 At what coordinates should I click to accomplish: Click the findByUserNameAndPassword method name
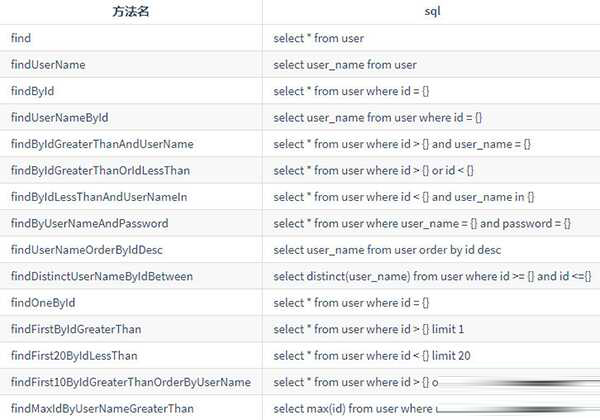tap(89, 223)
